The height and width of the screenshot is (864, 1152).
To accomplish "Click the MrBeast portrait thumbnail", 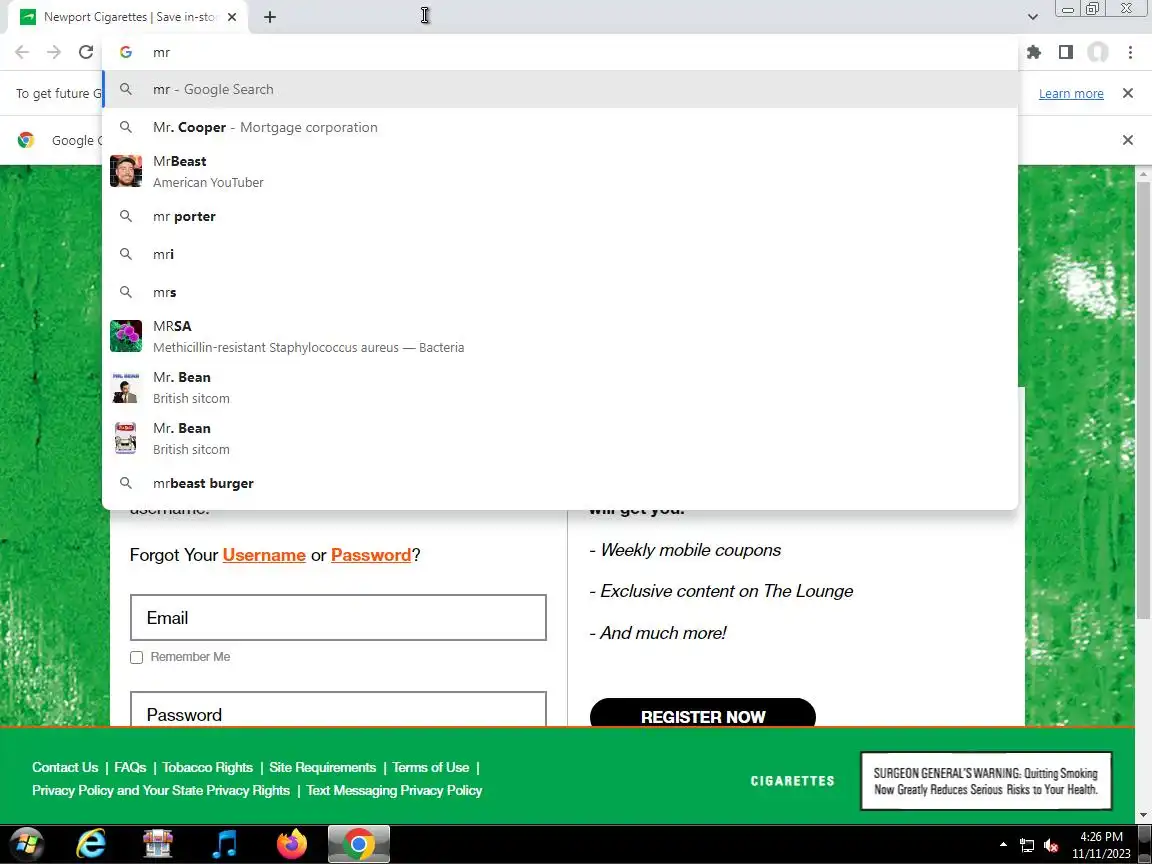I will (126, 171).
